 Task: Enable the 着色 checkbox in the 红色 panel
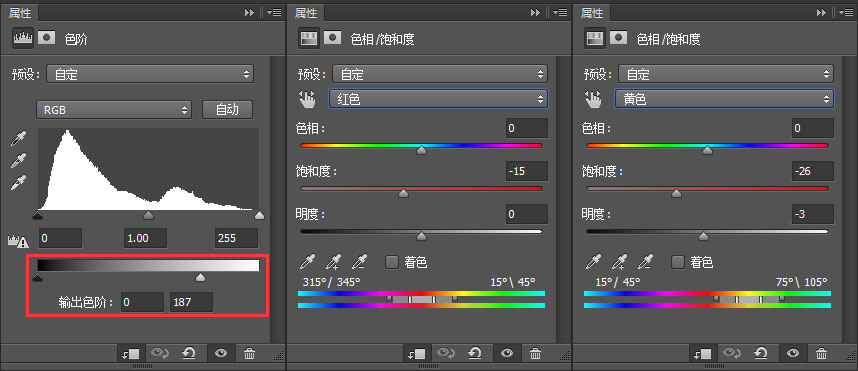pyautogui.click(x=392, y=262)
